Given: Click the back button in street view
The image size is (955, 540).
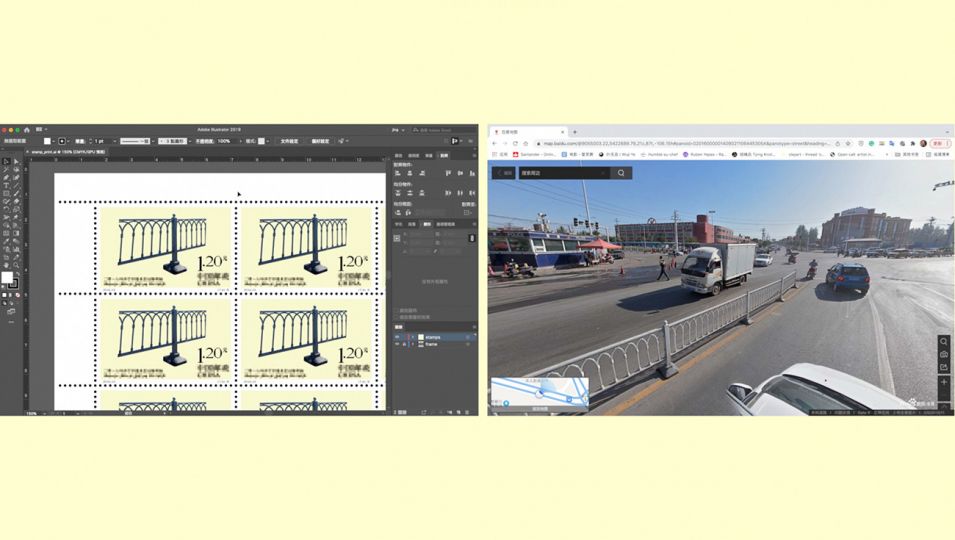Looking at the screenshot, I should pyautogui.click(x=504, y=173).
